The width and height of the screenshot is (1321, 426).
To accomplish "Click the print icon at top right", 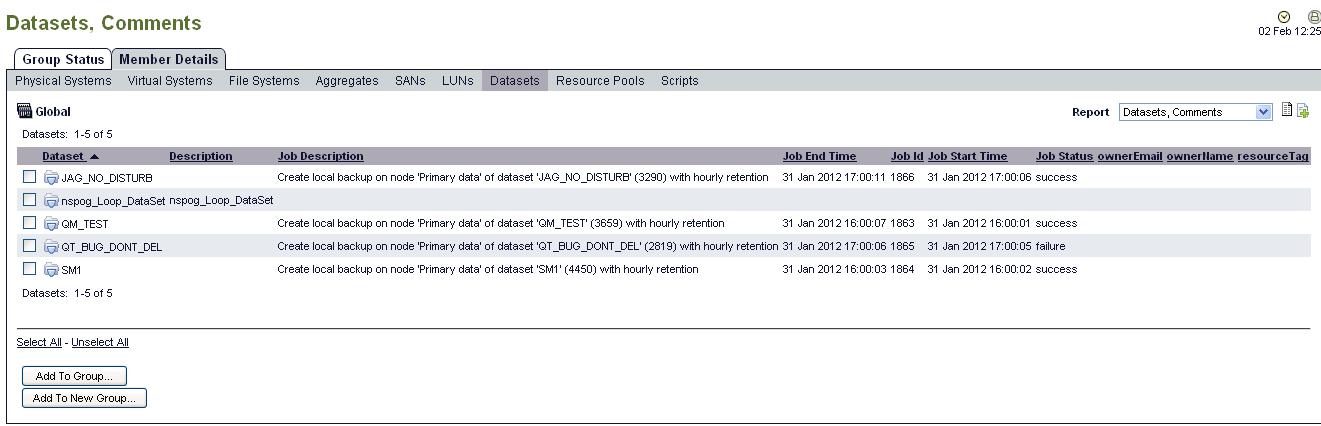I will click(x=1314, y=17).
